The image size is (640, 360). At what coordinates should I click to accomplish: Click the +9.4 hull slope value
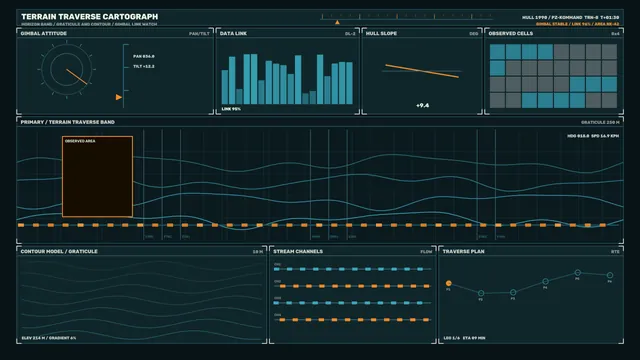pyautogui.click(x=422, y=105)
